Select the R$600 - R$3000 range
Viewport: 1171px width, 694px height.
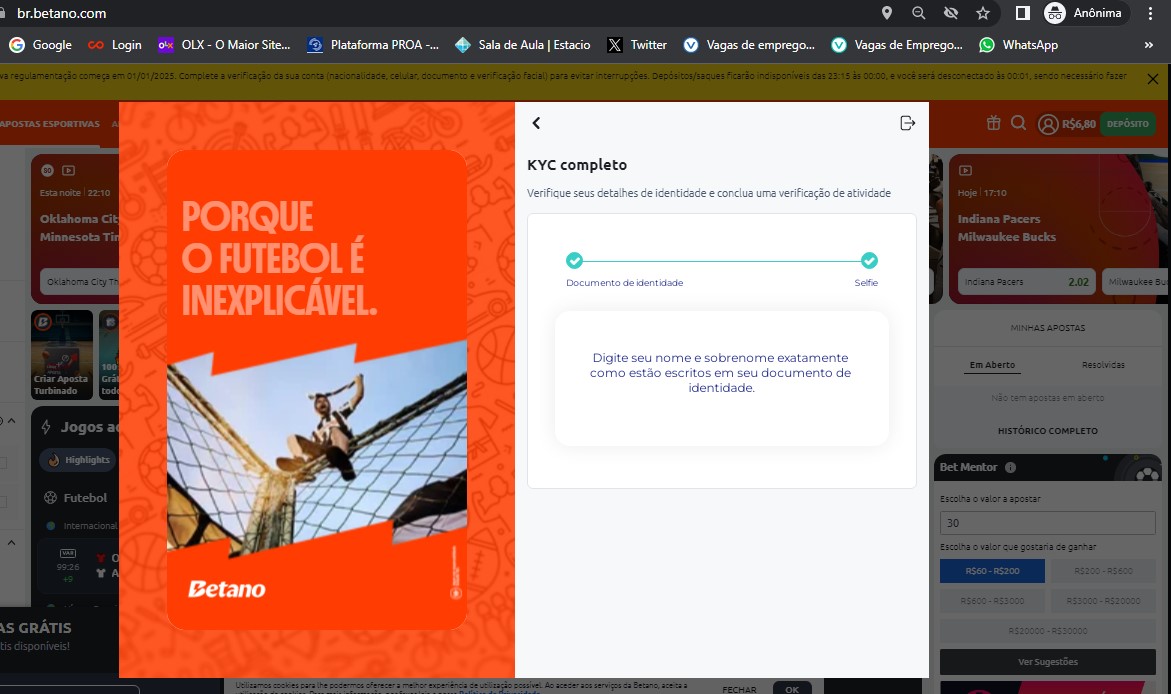coord(993,601)
